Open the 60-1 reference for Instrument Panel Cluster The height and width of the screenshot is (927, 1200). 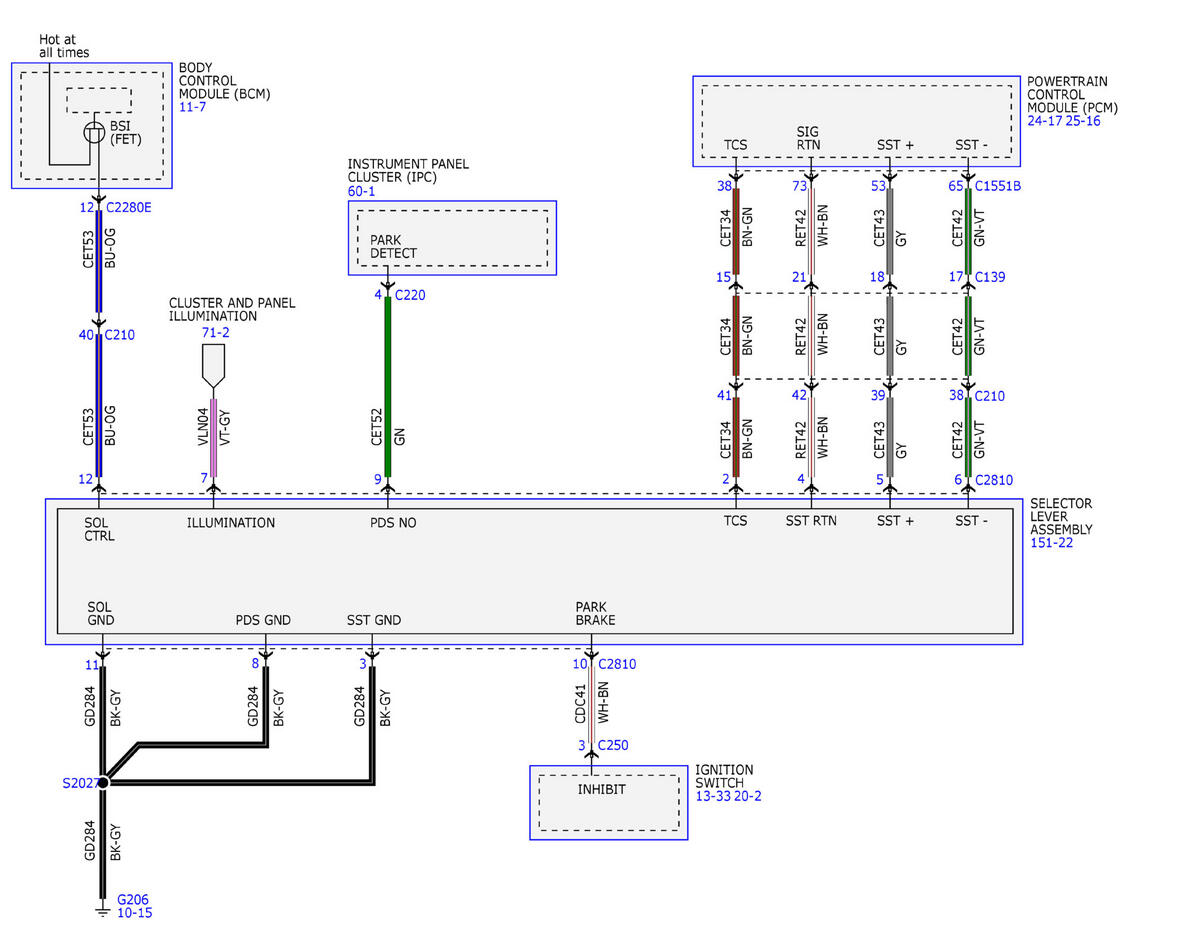pyautogui.click(x=361, y=190)
